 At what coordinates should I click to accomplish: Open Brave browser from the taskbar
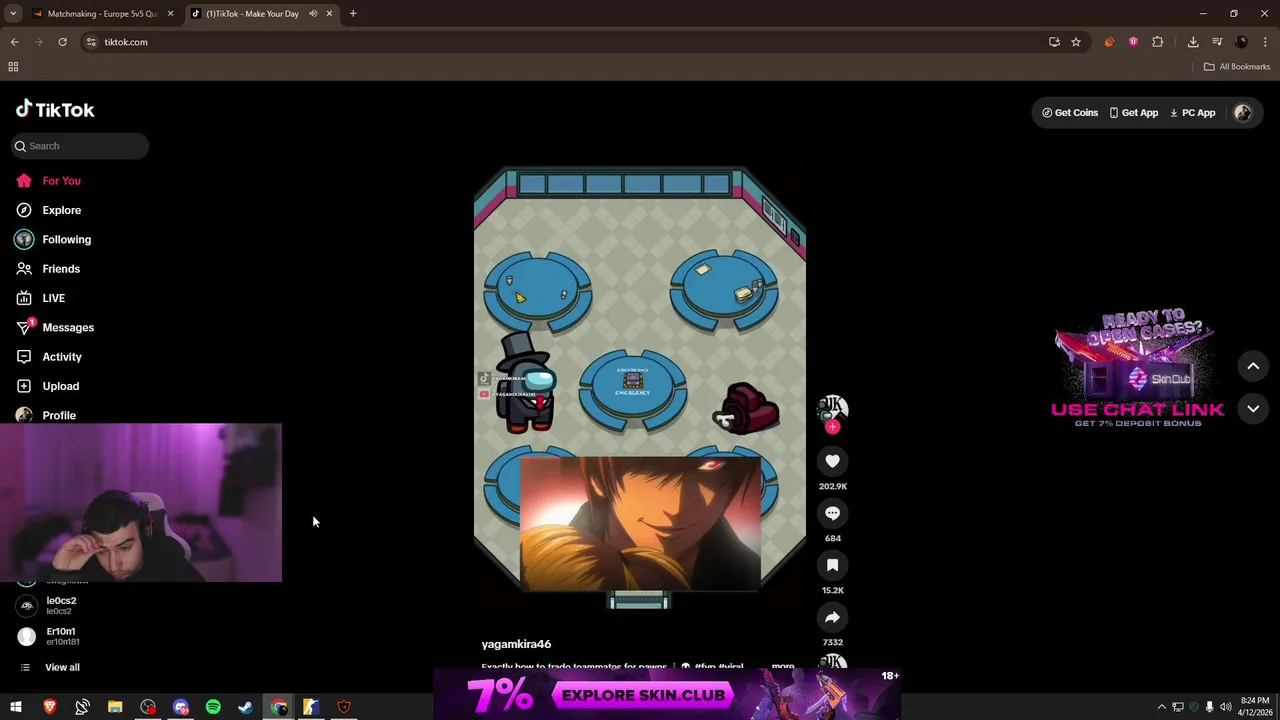[49, 707]
